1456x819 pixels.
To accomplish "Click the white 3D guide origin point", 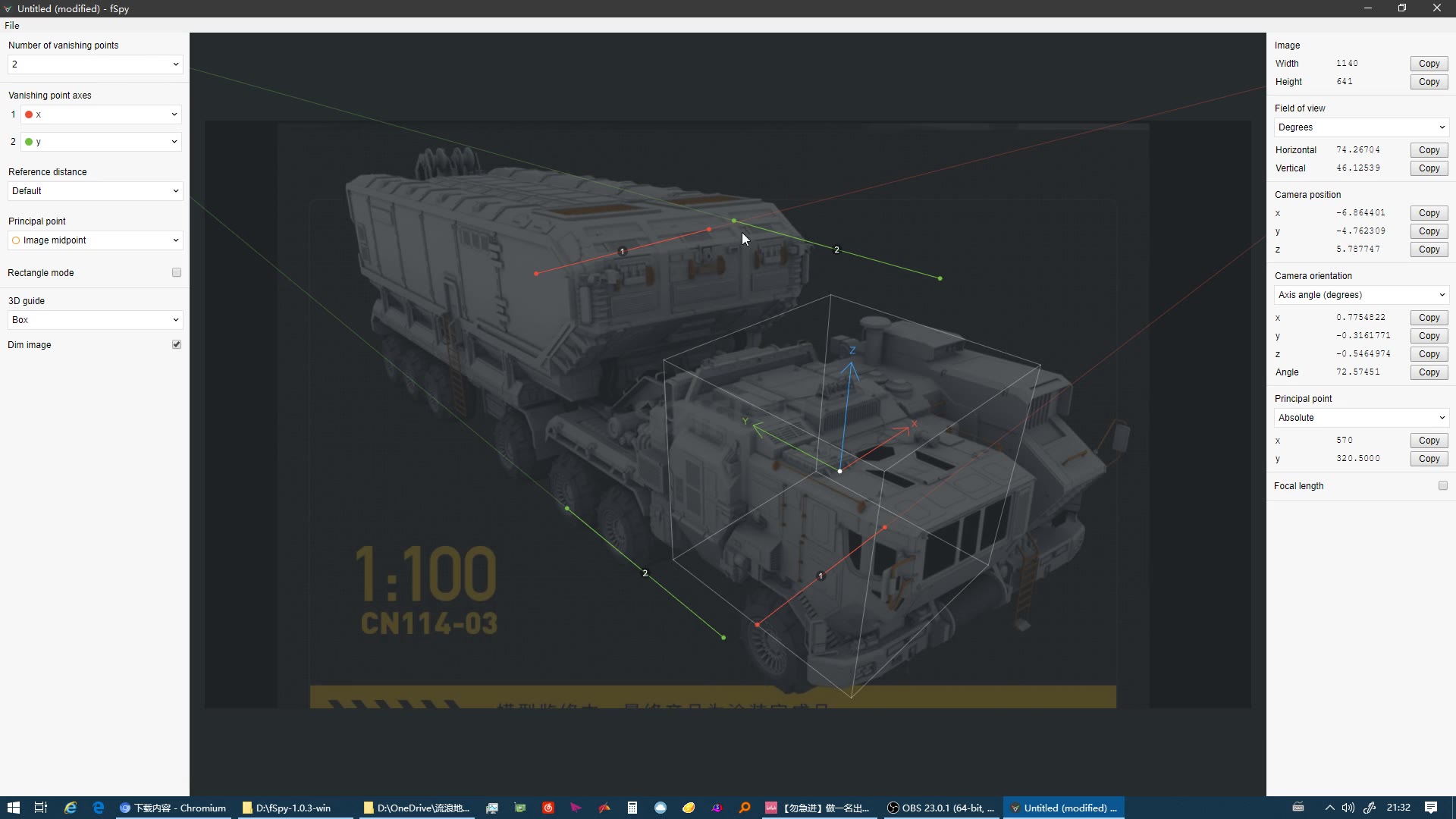I will click(x=839, y=471).
